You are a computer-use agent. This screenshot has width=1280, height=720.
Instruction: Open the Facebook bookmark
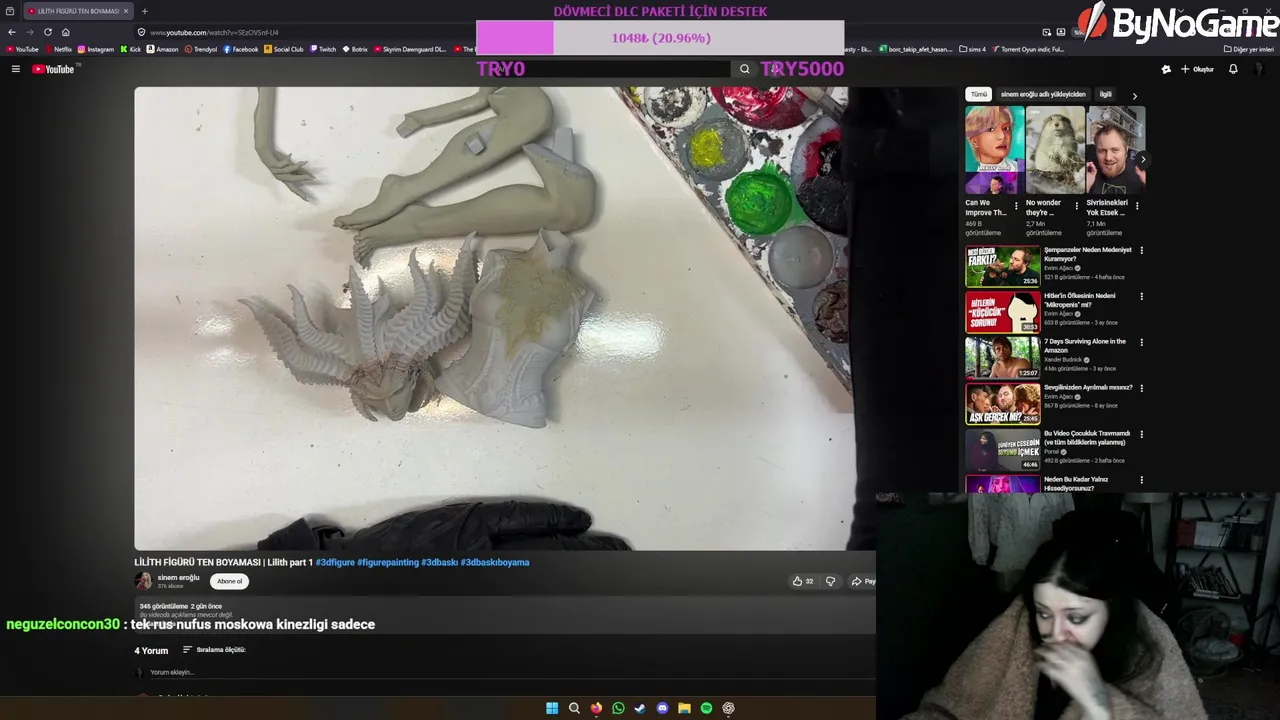click(x=241, y=49)
